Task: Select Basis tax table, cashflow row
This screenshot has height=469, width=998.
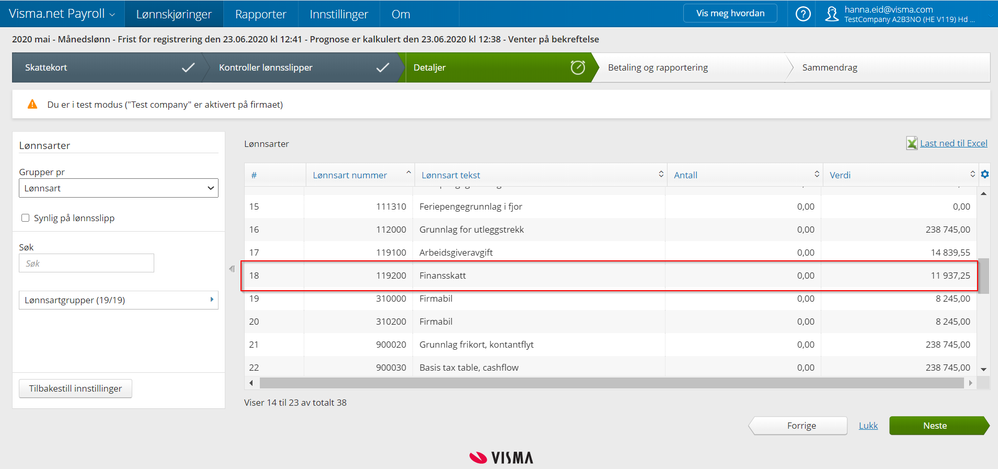Action: (611, 368)
